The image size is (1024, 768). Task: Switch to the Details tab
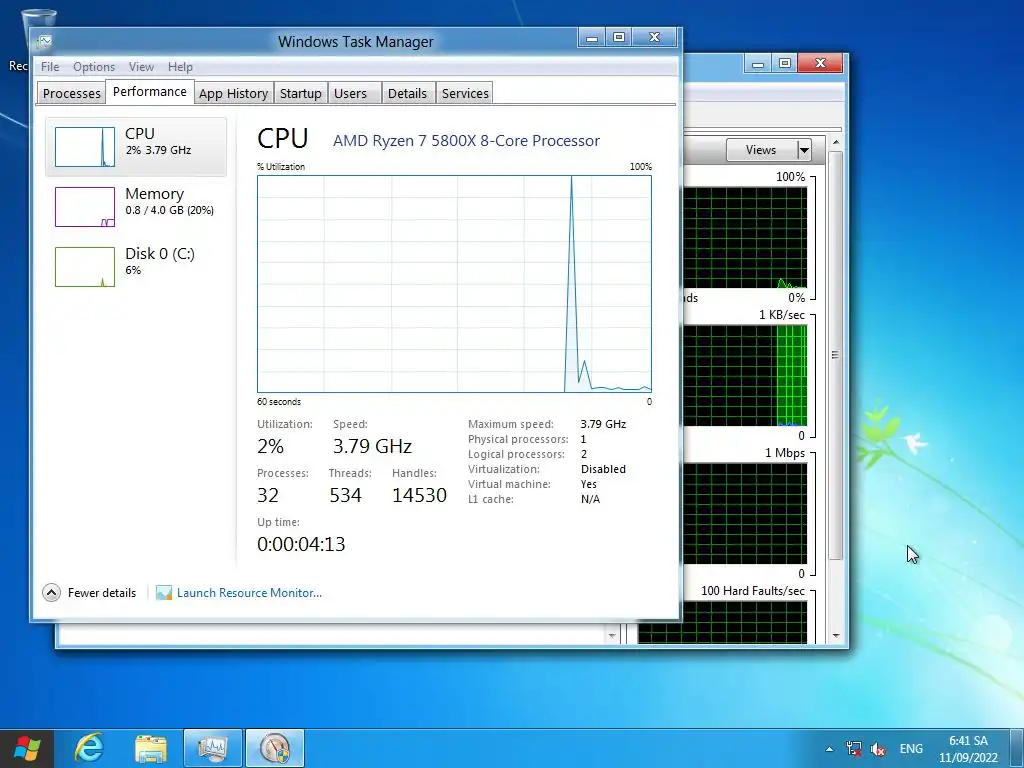tap(407, 93)
